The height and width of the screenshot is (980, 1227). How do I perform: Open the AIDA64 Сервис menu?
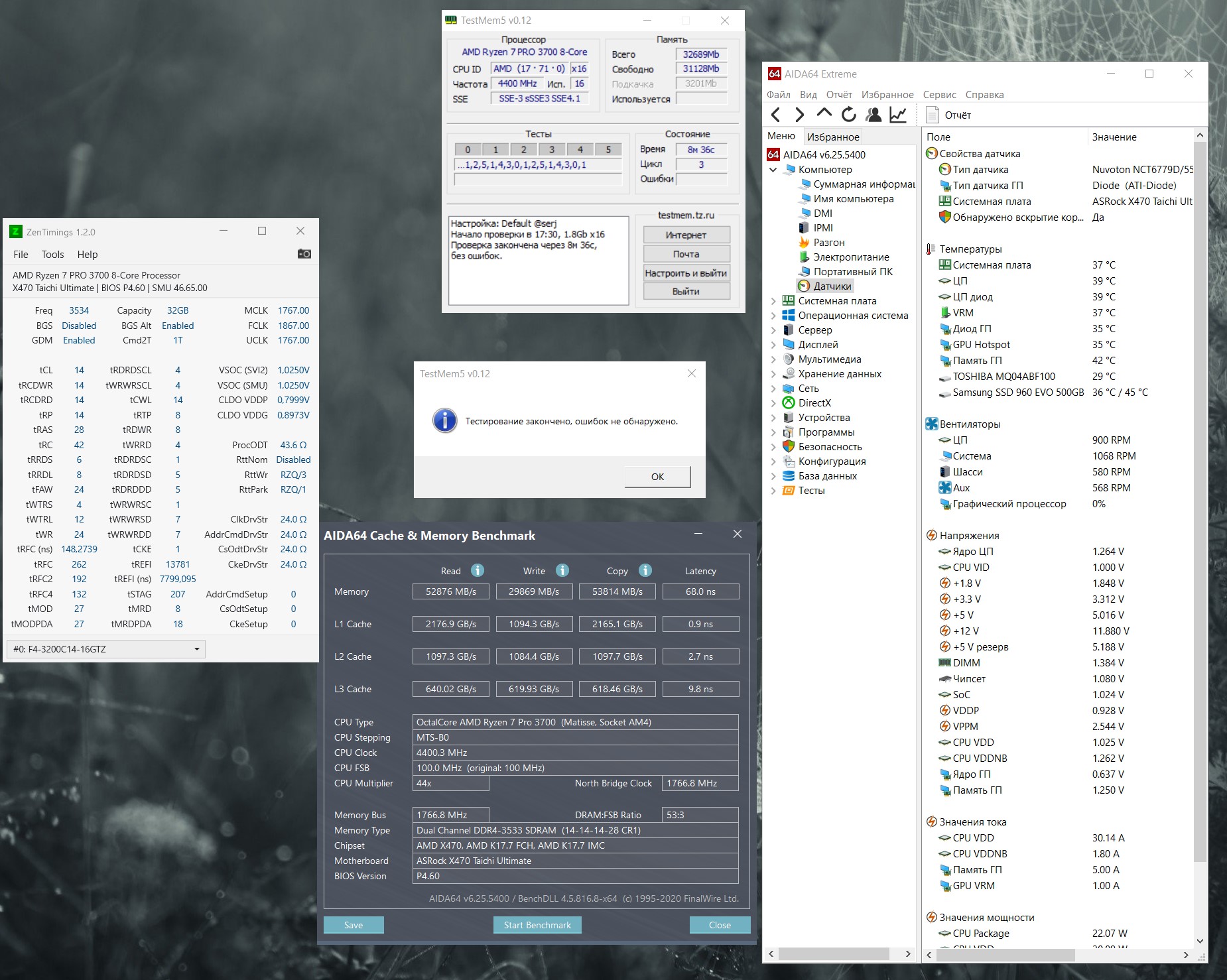[940, 94]
